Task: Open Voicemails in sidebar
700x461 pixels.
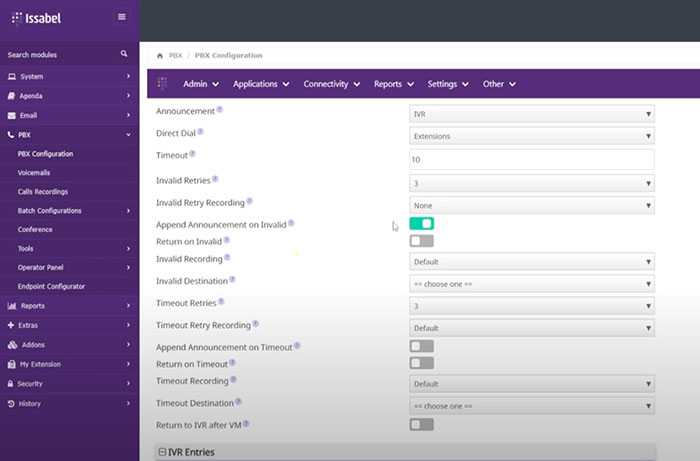Action: point(34,173)
